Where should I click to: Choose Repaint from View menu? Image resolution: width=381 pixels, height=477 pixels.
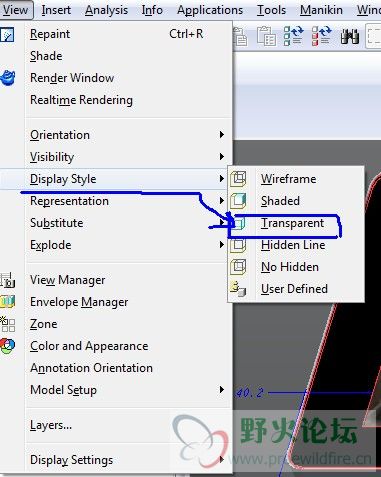pyautogui.click(x=116, y=34)
